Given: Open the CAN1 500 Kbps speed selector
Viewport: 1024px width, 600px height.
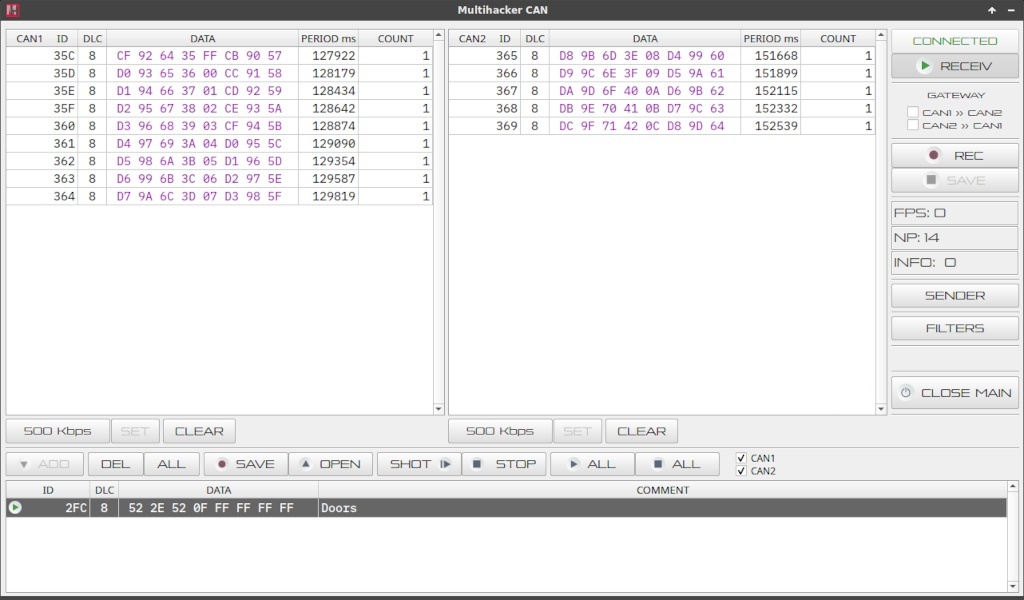Looking at the screenshot, I should (x=57, y=431).
